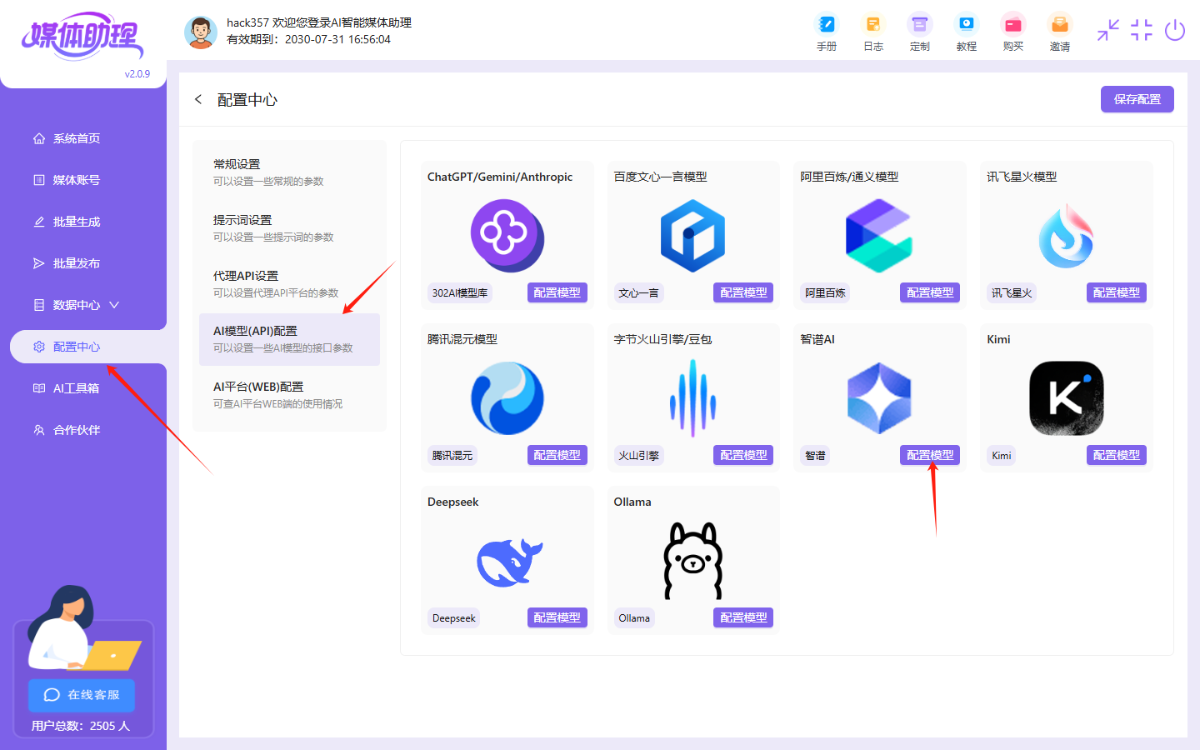Click 配置模型 for 腾讯混元
The width and height of the screenshot is (1200, 750).
pos(557,455)
